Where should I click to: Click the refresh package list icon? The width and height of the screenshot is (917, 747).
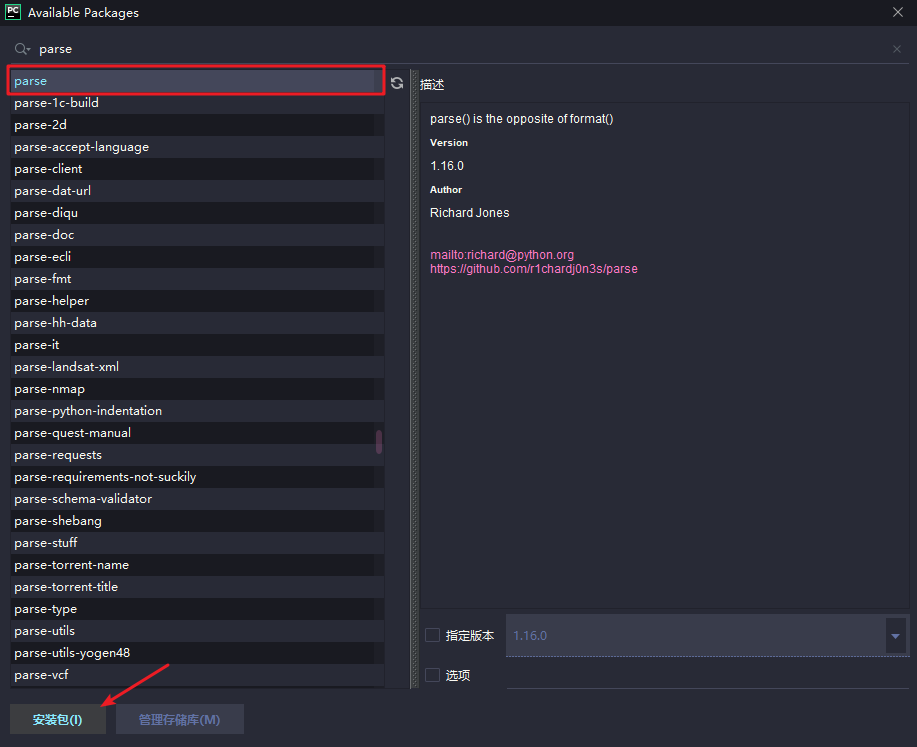397,83
